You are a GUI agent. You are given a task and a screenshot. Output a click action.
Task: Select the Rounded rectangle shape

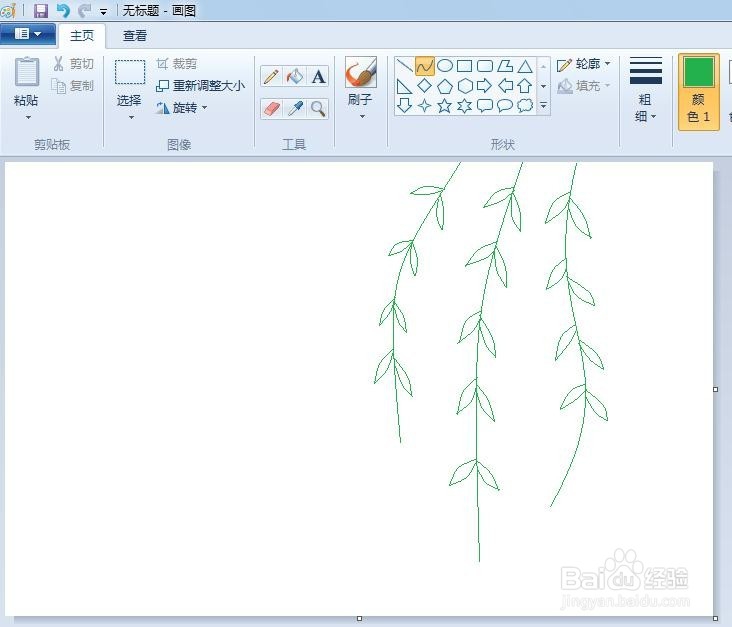(x=485, y=66)
